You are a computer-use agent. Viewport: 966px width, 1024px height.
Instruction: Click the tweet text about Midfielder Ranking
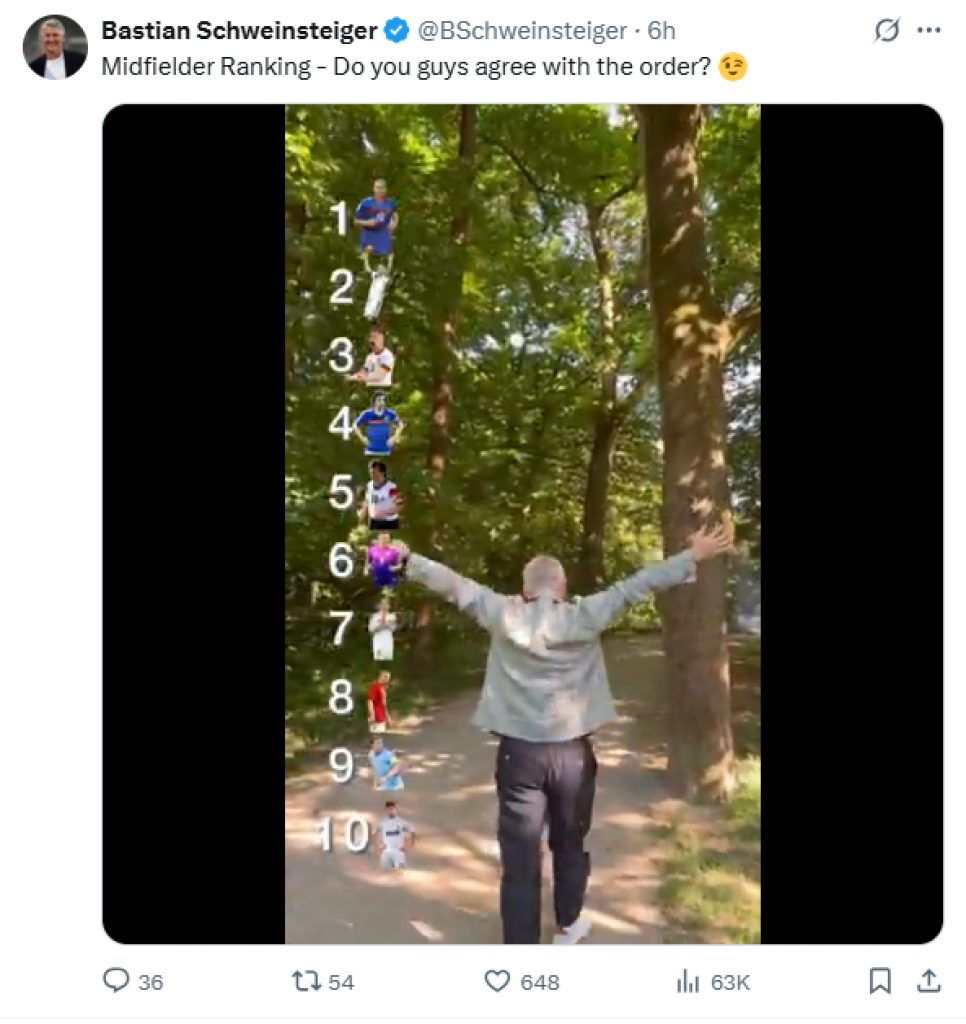tap(407, 67)
